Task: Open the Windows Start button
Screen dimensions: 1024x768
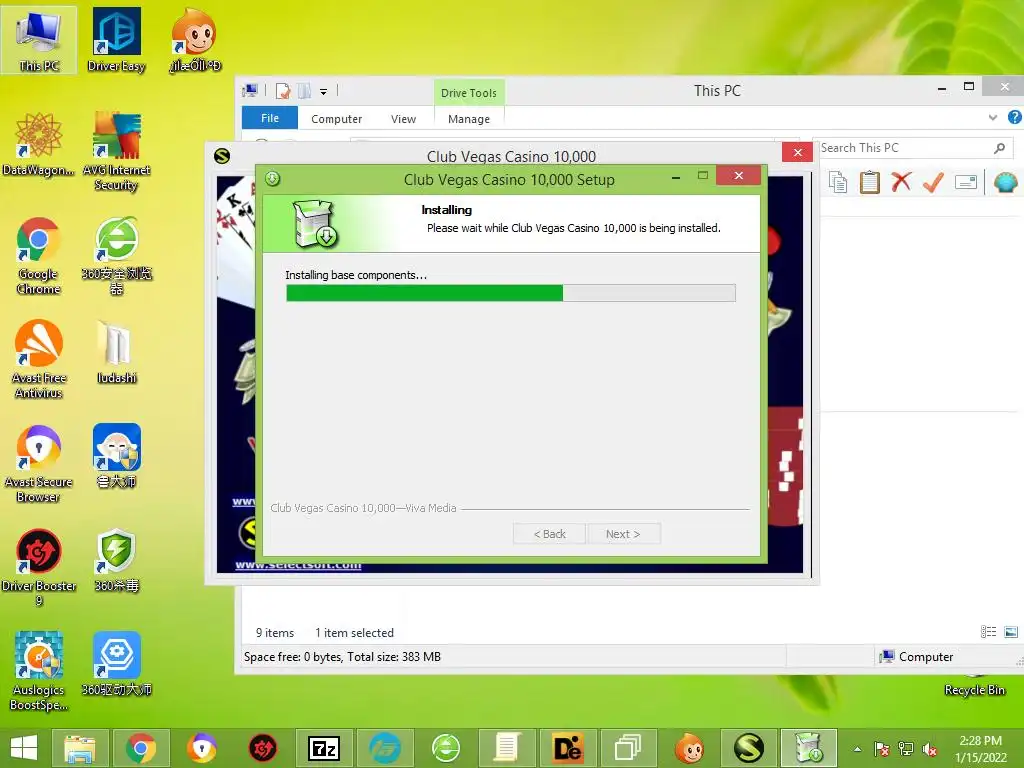Action: coord(24,748)
